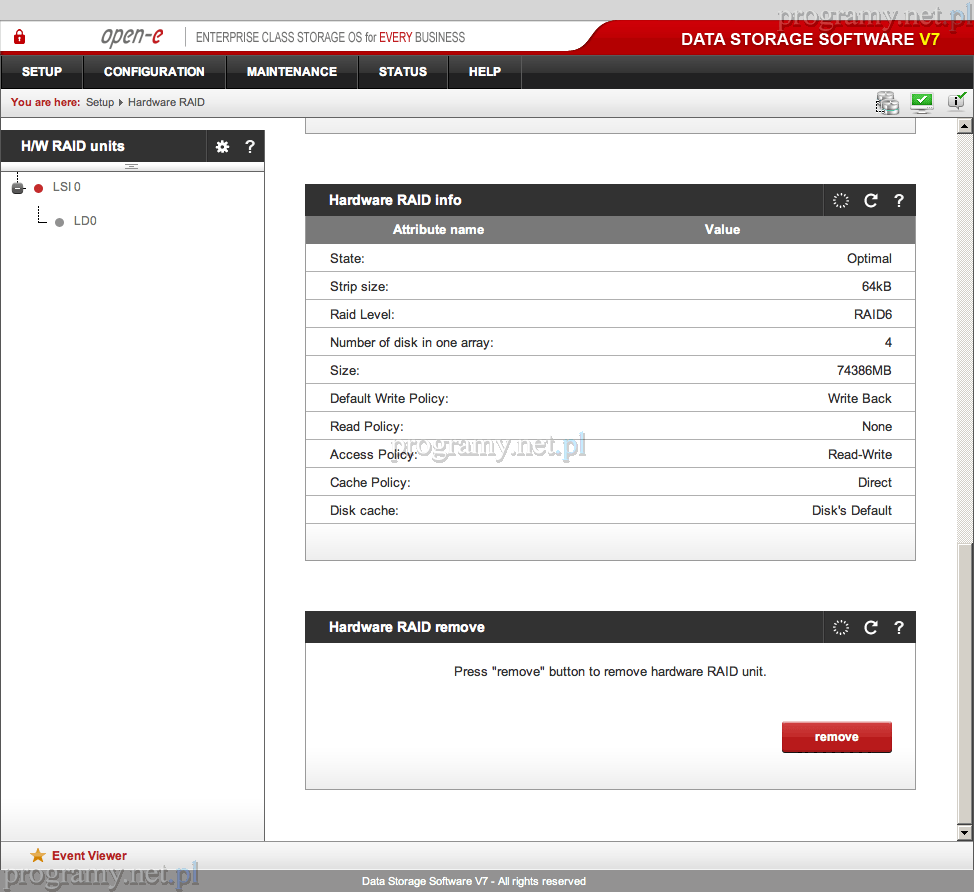
Task: Open the Event Viewer link
Action: (x=89, y=856)
